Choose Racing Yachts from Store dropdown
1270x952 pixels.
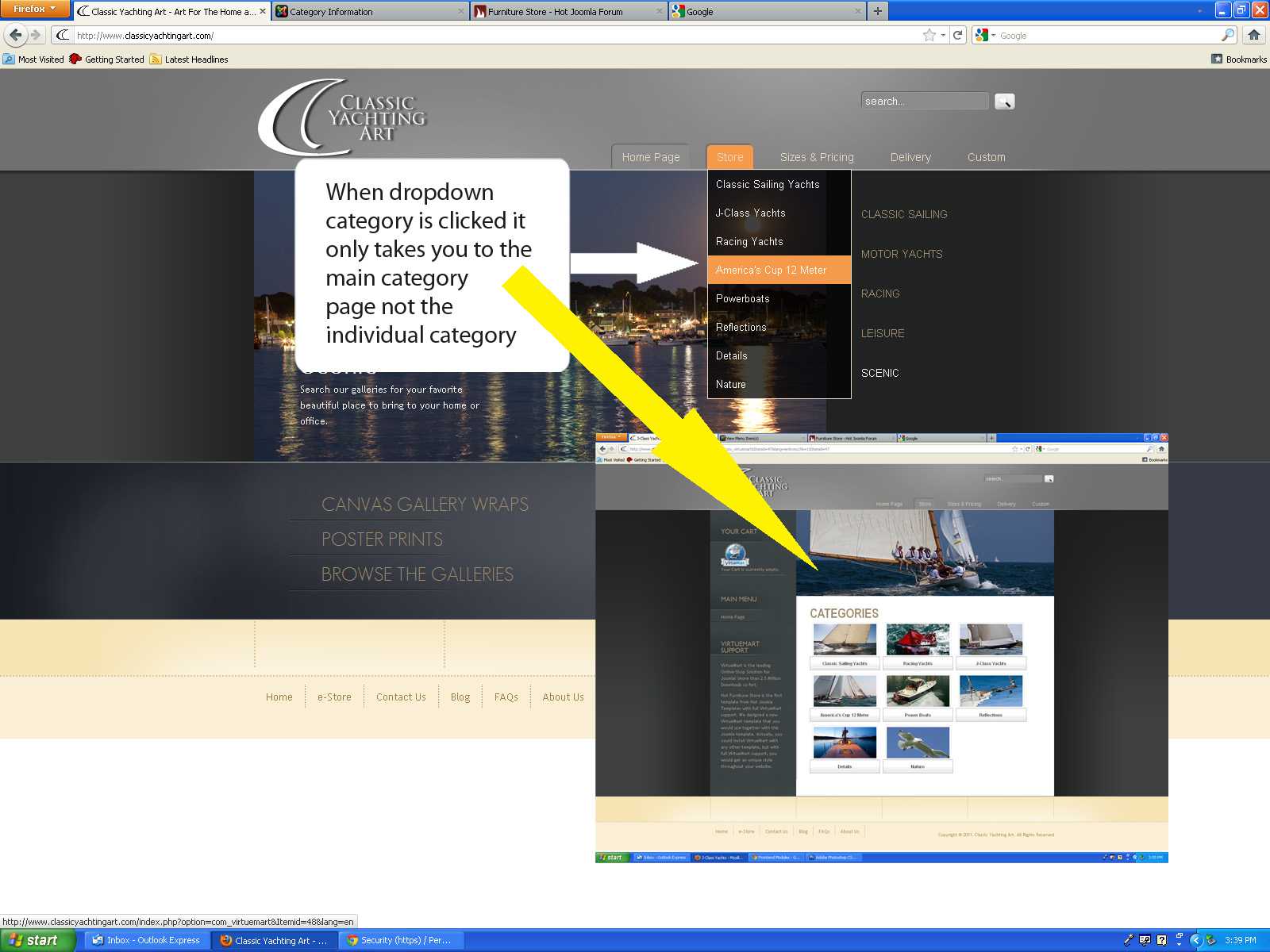[x=749, y=242]
